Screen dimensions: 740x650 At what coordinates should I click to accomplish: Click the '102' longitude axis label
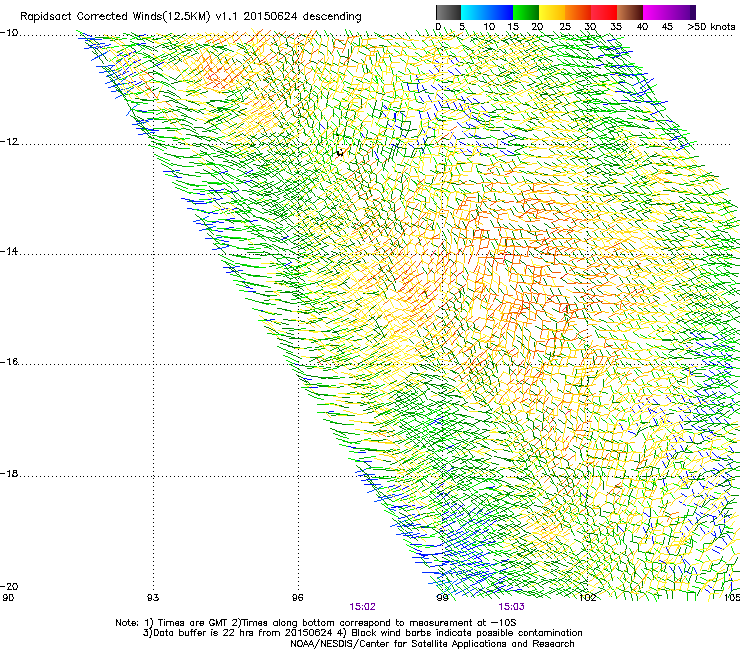pos(588,598)
